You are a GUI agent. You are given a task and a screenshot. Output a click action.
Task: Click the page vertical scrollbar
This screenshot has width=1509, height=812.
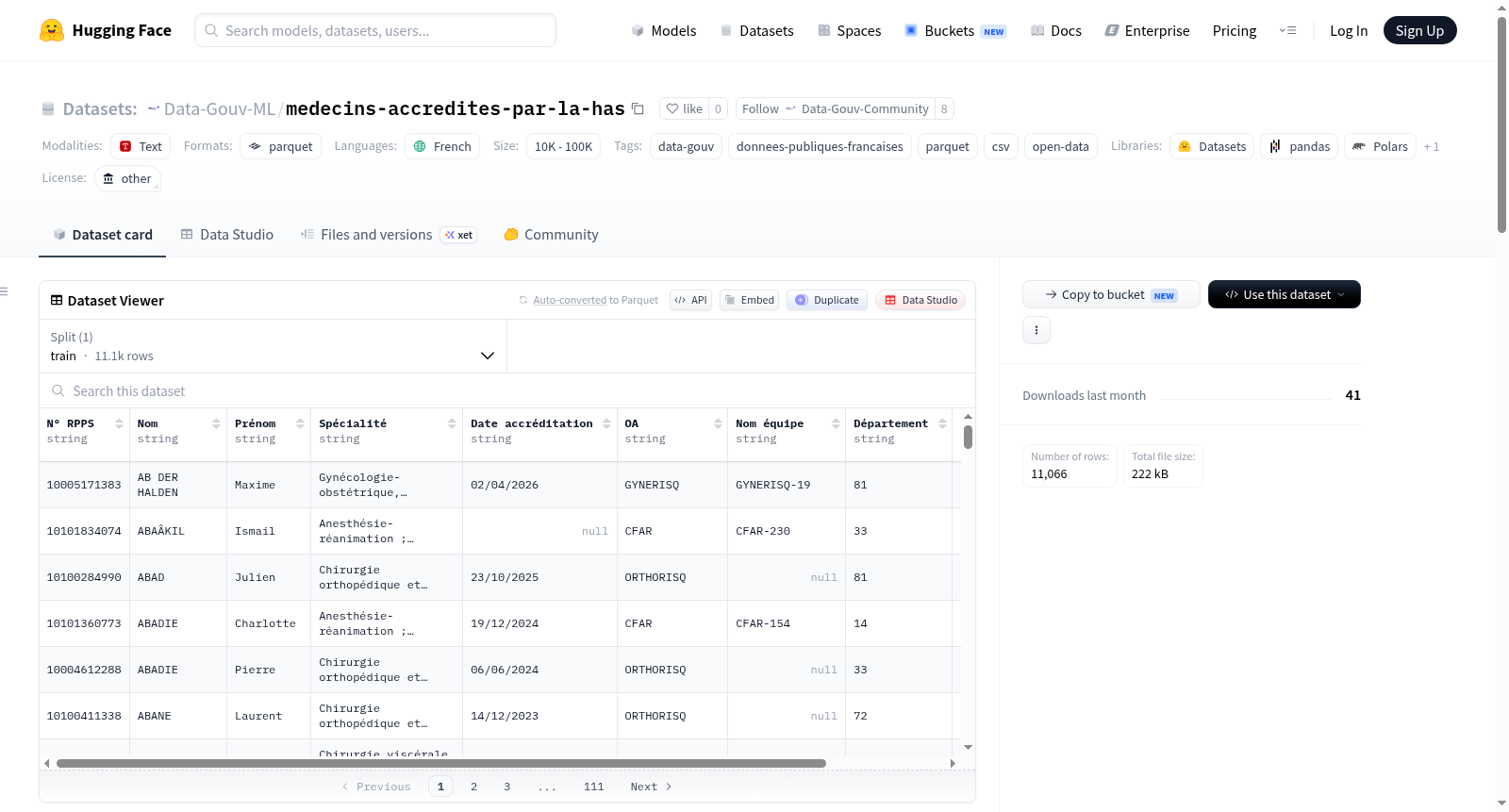[1501, 123]
